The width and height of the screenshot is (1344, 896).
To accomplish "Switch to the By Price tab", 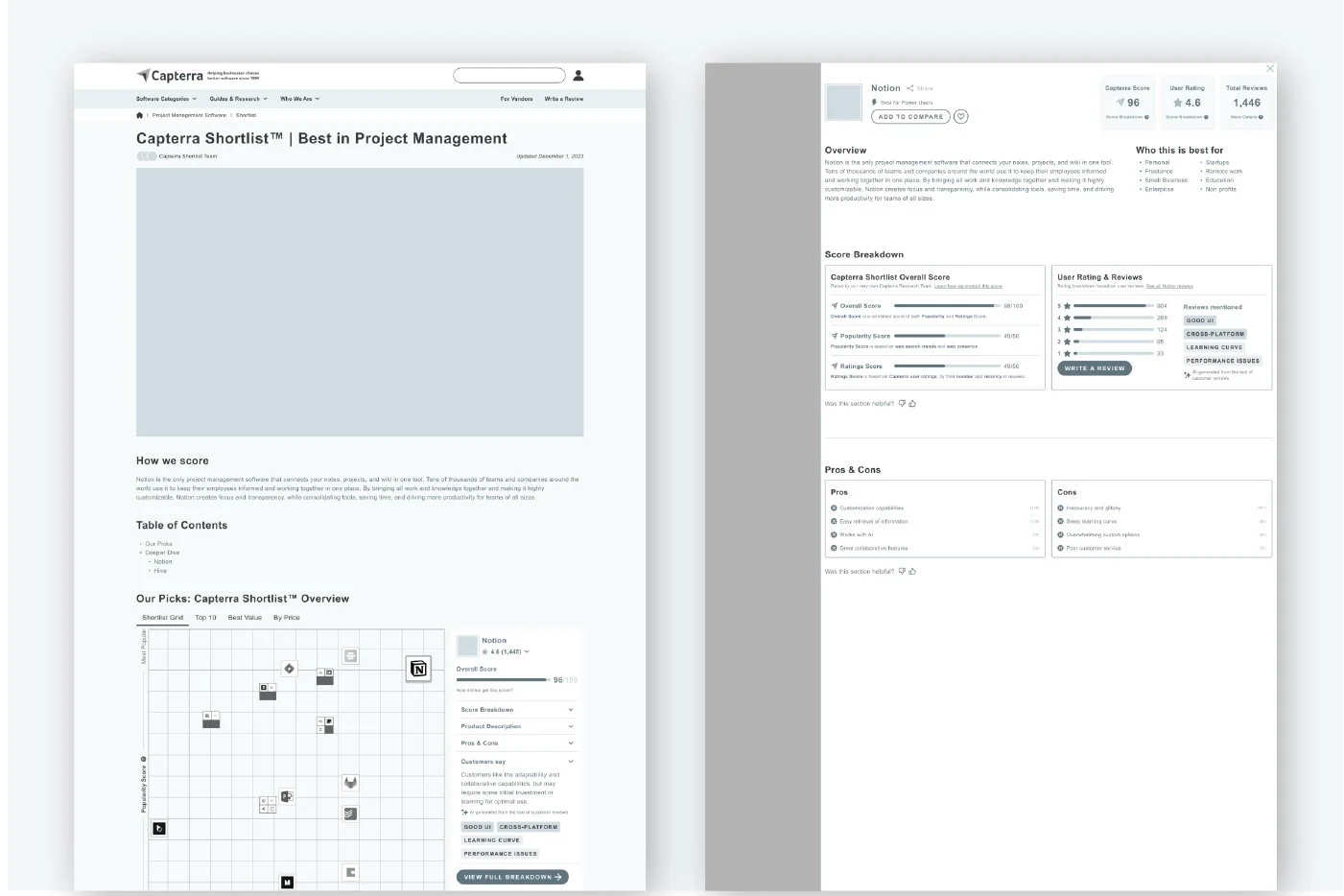I will coord(287,618).
